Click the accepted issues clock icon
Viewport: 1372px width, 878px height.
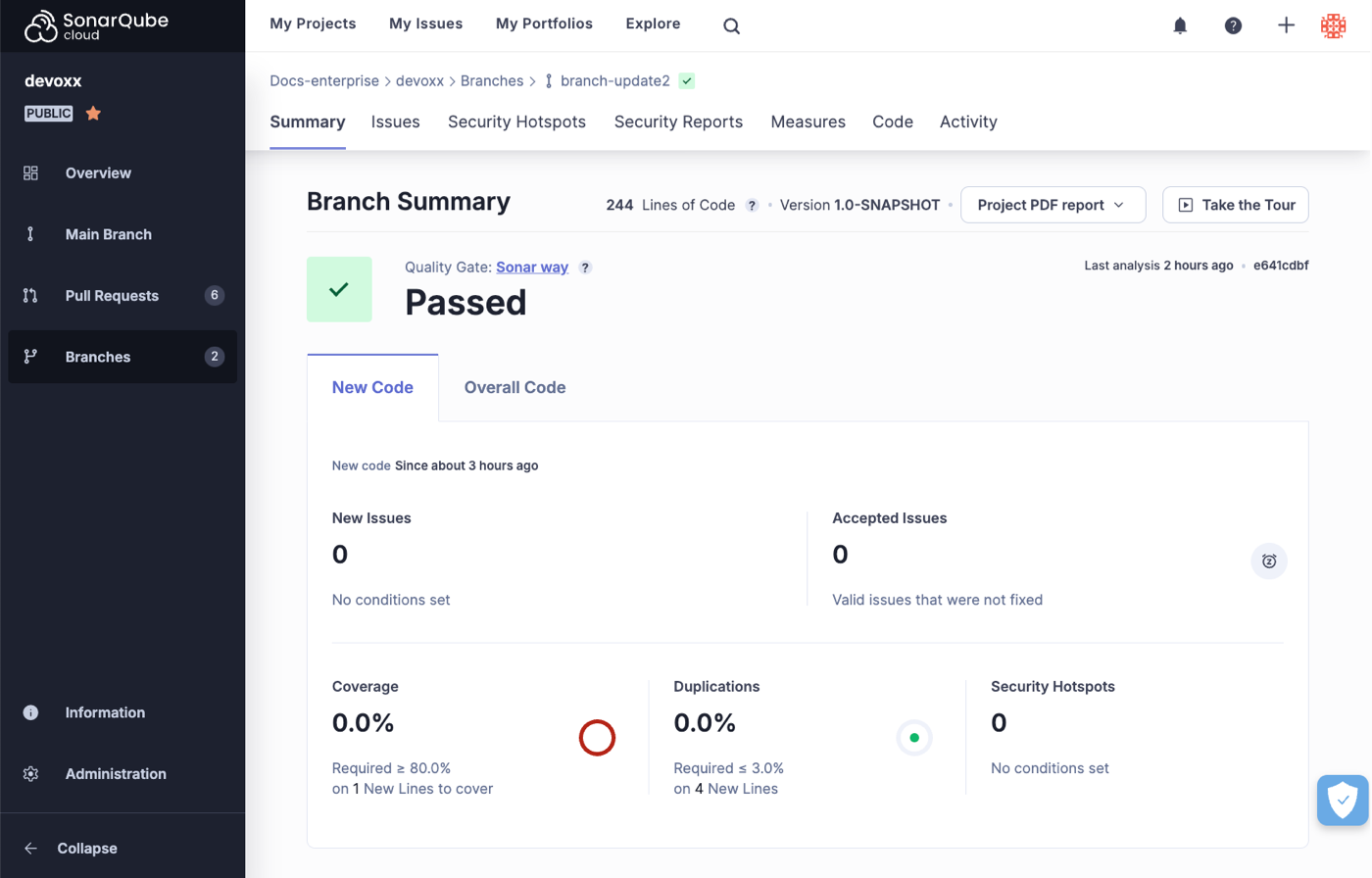click(1268, 561)
